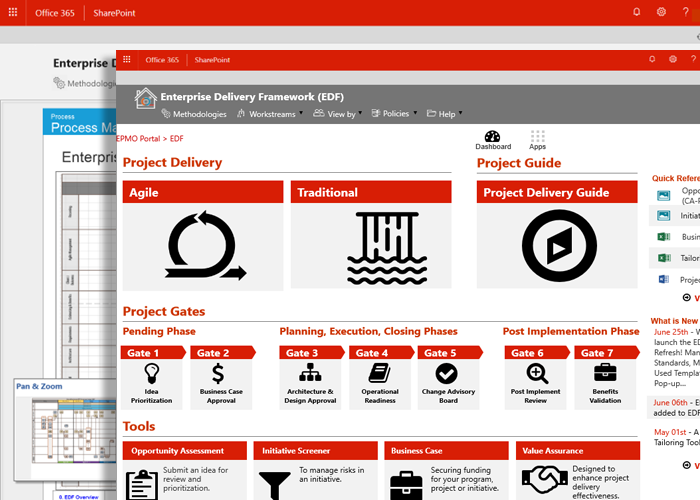The image size is (700, 500).
Task: Select Gate 1 Idea Prioritization lightbulb
Action: pos(151,373)
